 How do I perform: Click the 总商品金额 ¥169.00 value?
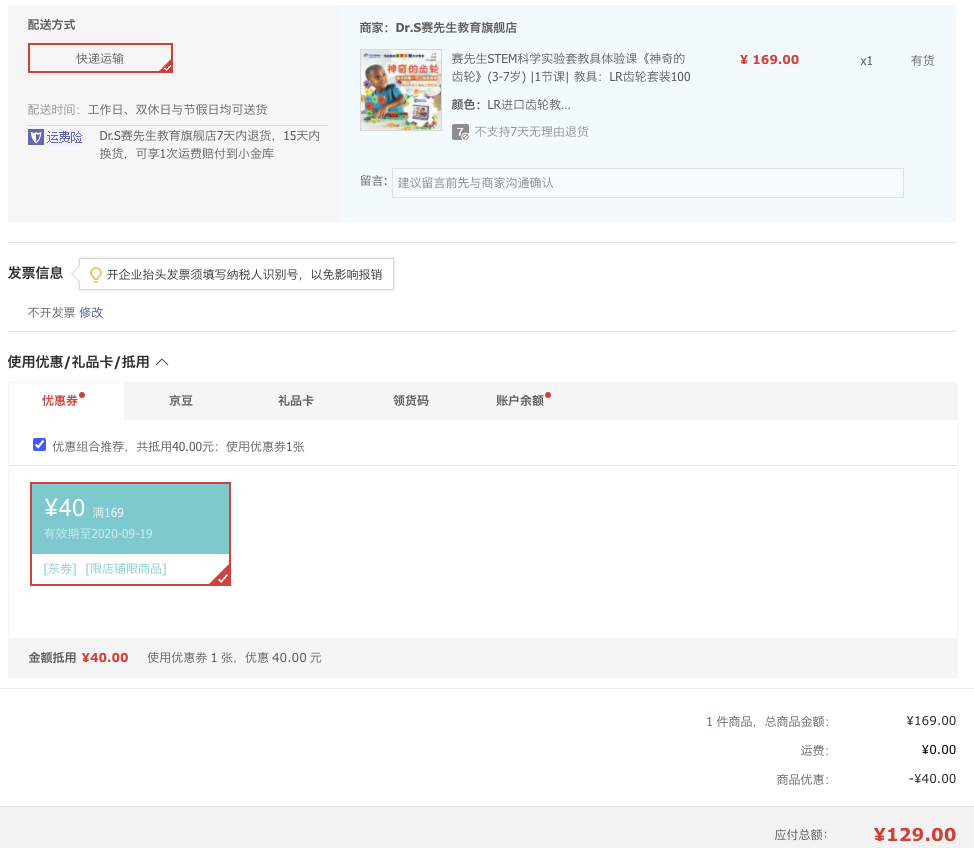point(931,721)
